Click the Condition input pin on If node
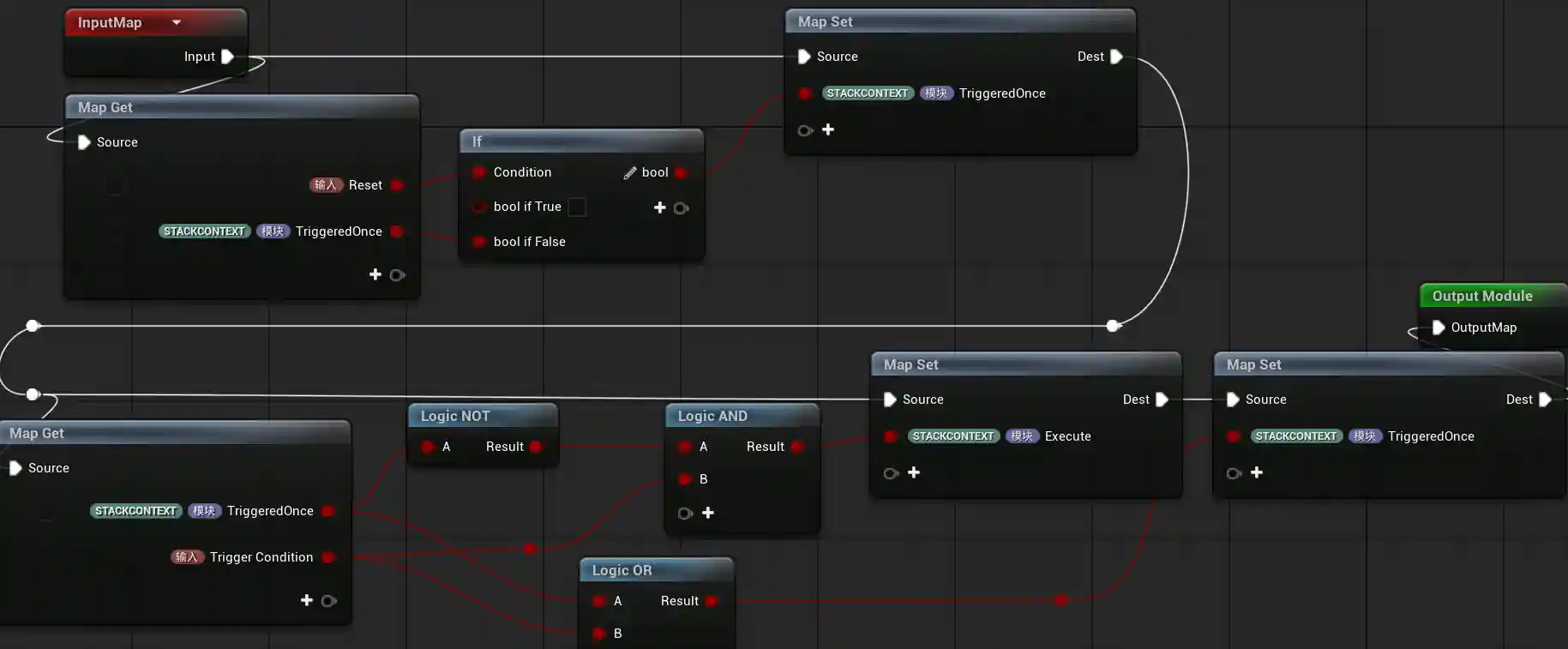Viewport: 1568px width, 649px height. coord(479,172)
